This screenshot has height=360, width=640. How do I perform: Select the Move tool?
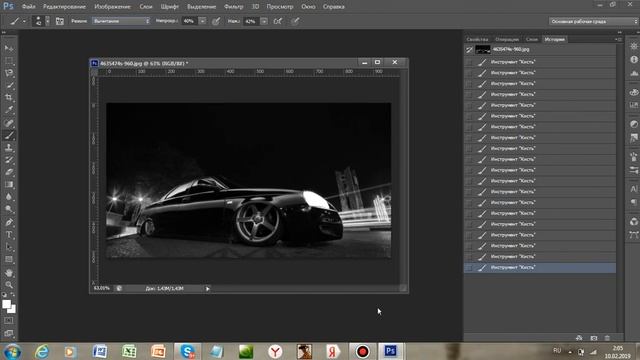(x=9, y=48)
